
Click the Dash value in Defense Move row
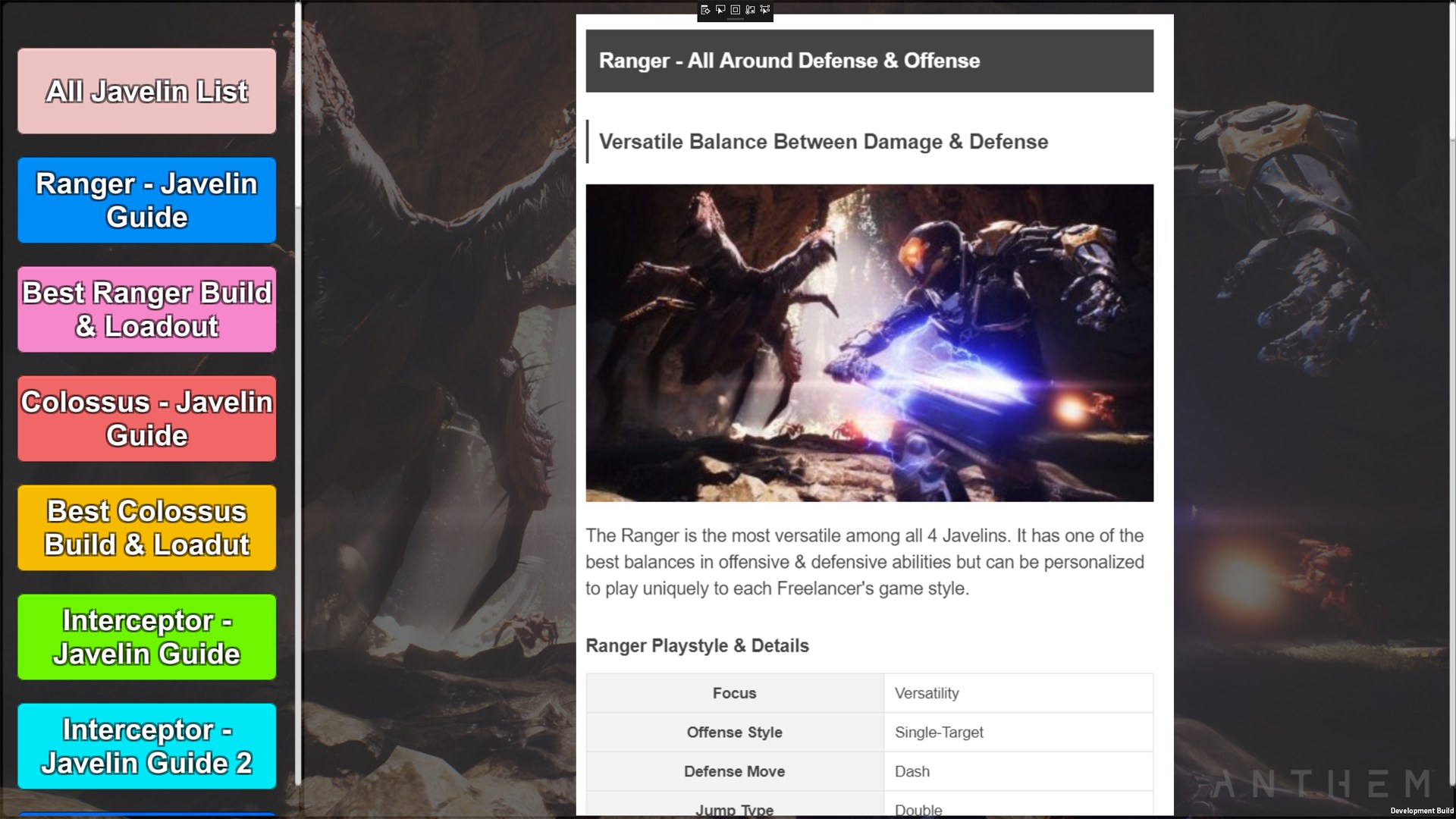pos(912,771)
